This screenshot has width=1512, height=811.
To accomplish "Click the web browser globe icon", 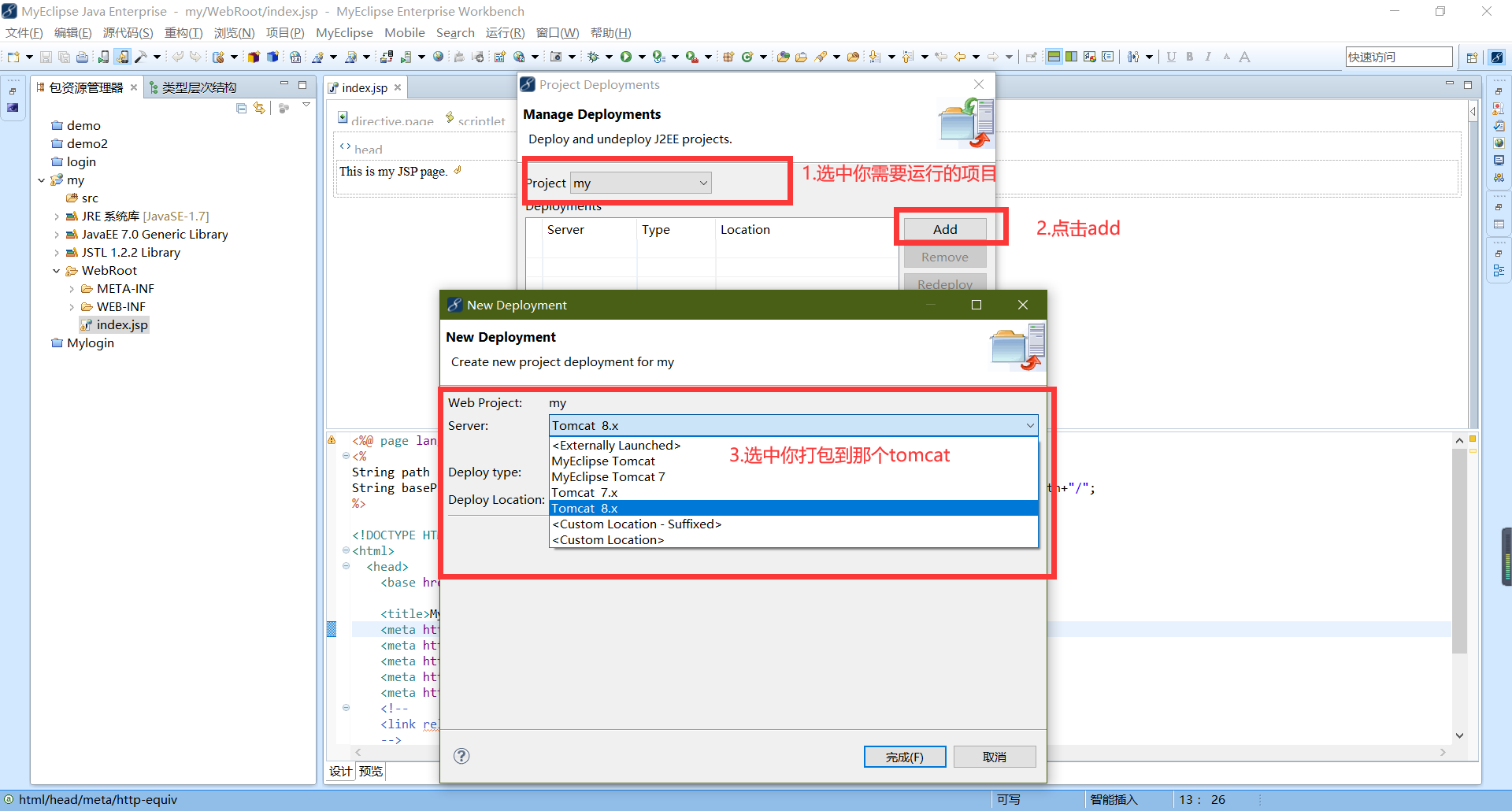I will [438, 57].
